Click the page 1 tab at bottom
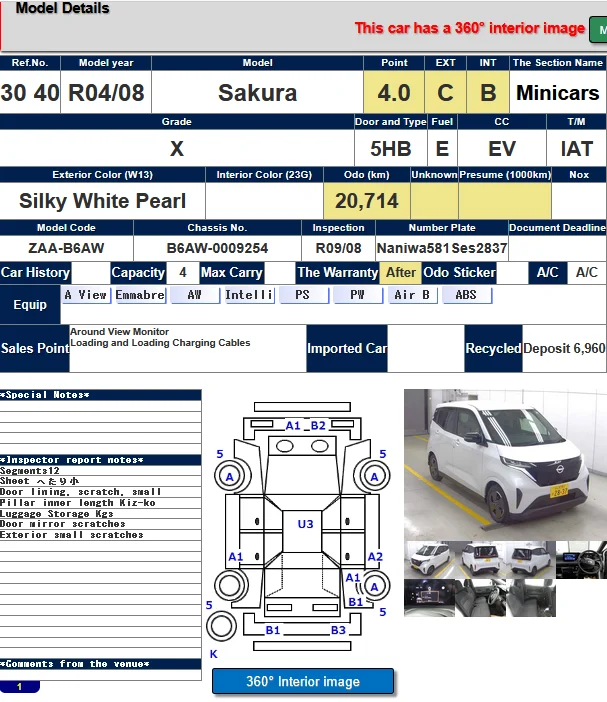The width and height of the screenshot is (607, 702). tap(20, 687)
